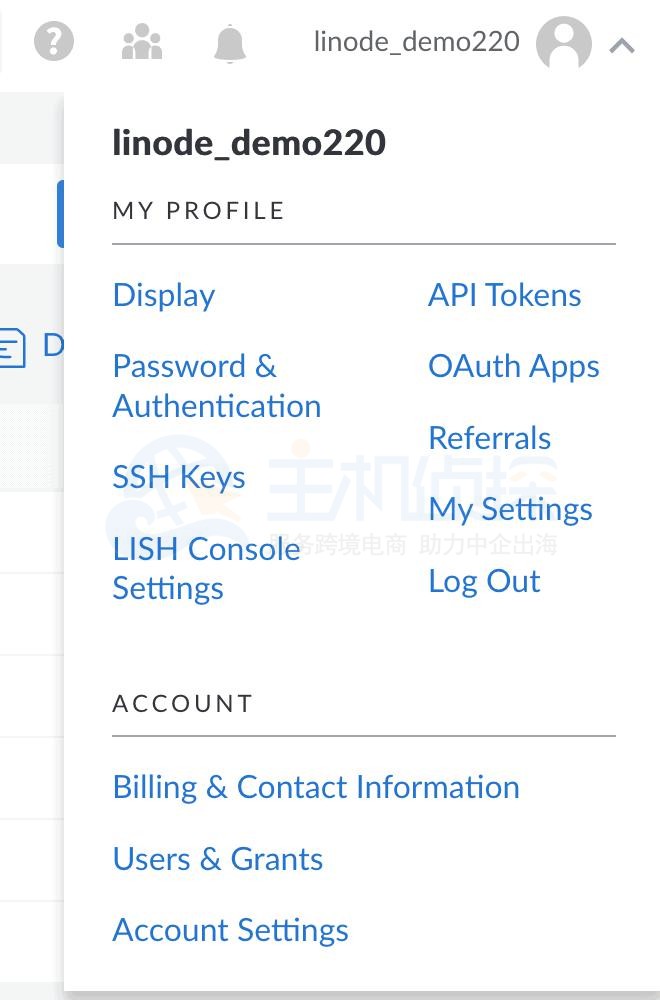Click the document icon behind menu
The image size is (660, 1000).
(12, 348)
